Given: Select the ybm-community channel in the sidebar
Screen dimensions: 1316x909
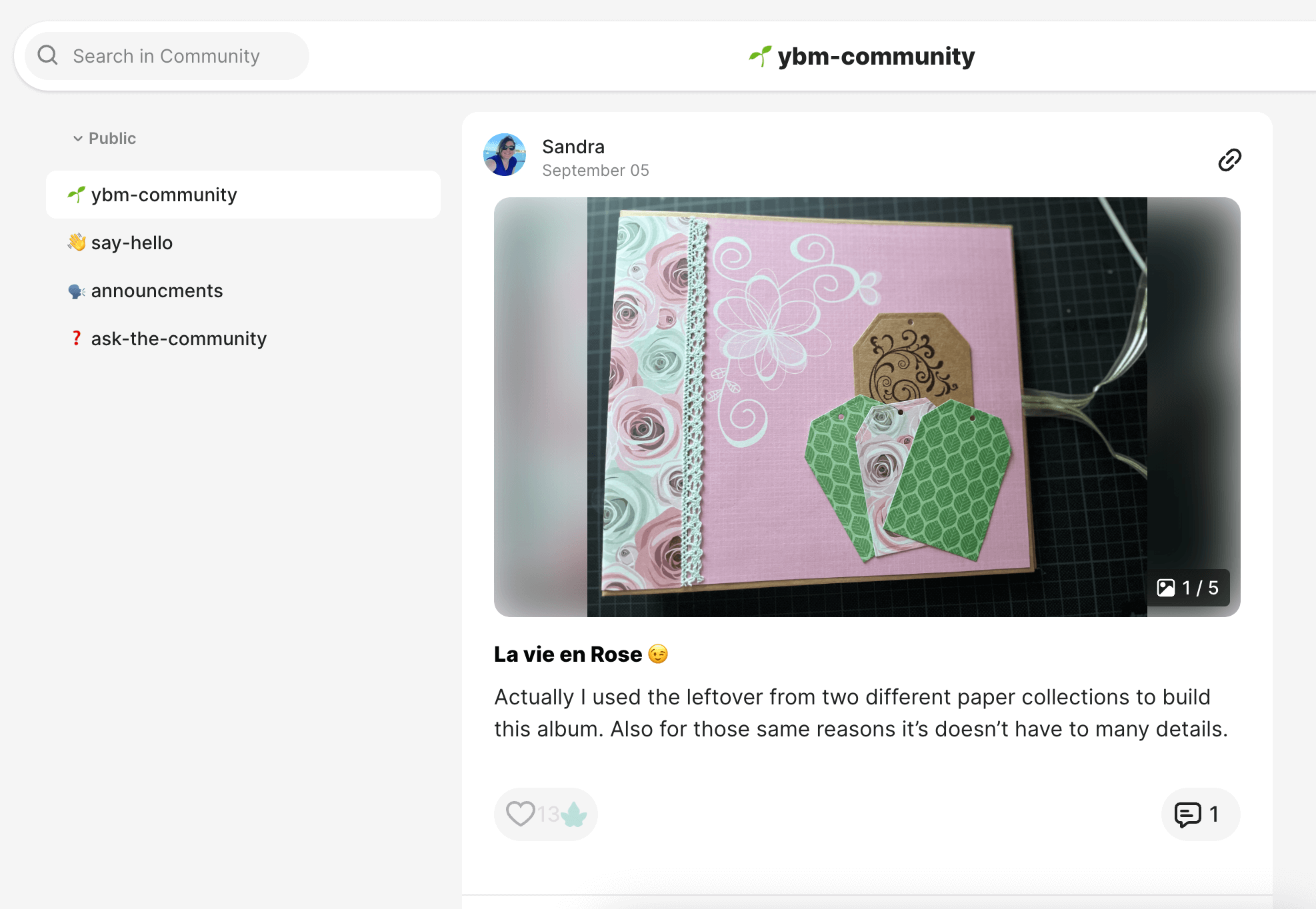Looking at the screenshot, I should tap(163, 194).
